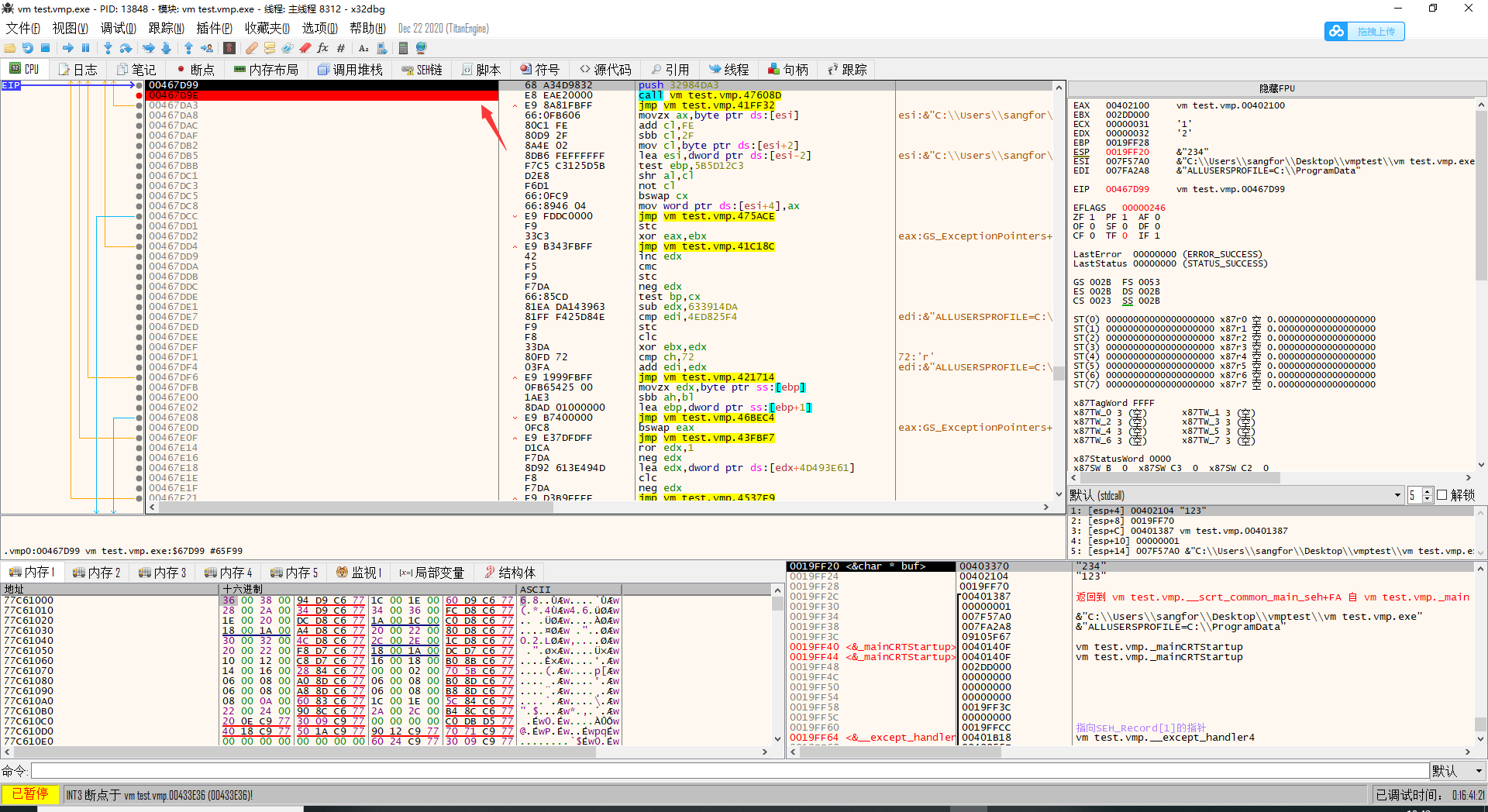
Task: Toggle the red breakpoint at address 00467D9E
Action: (x=139, y=95)
